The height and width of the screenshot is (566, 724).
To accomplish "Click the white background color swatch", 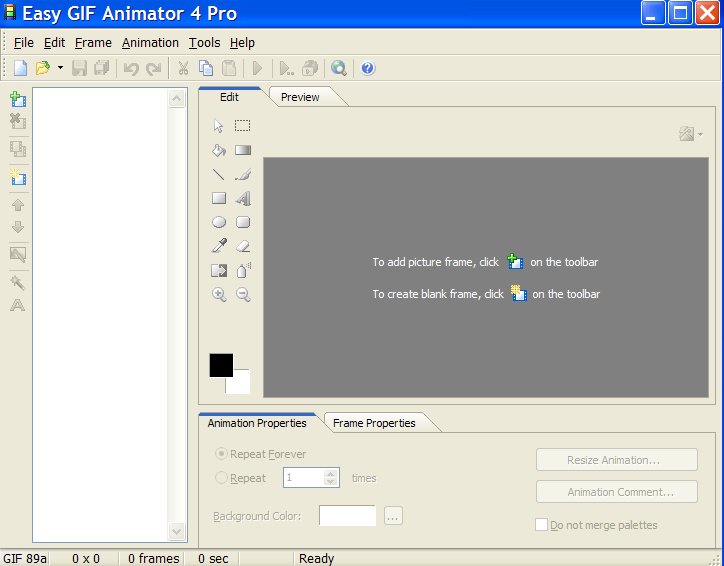I will (x=241, y=385).
